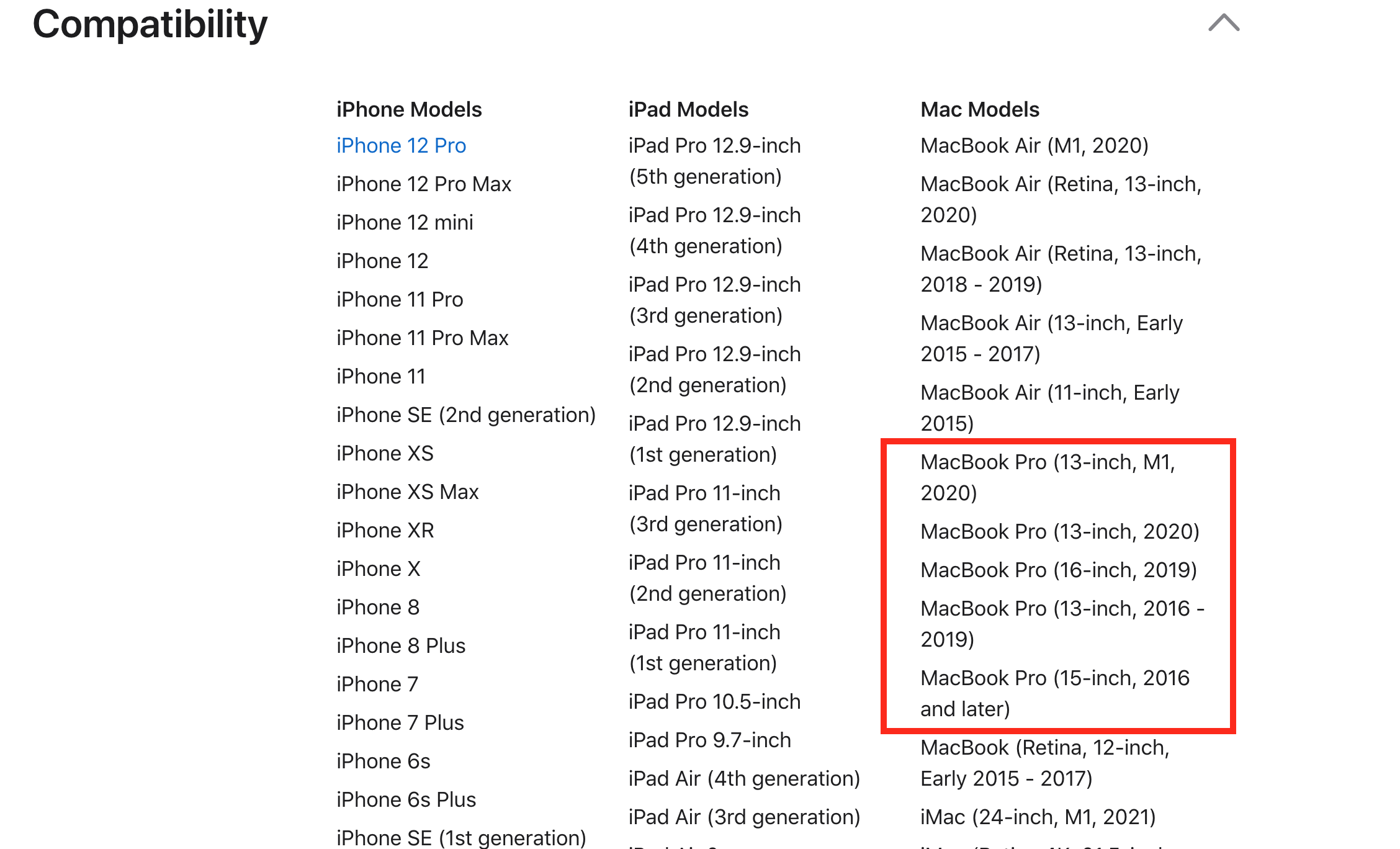Click iPhone 12 mini list item
The height and width of the screenshot is (849, 1400).
(x=405, y=222)
